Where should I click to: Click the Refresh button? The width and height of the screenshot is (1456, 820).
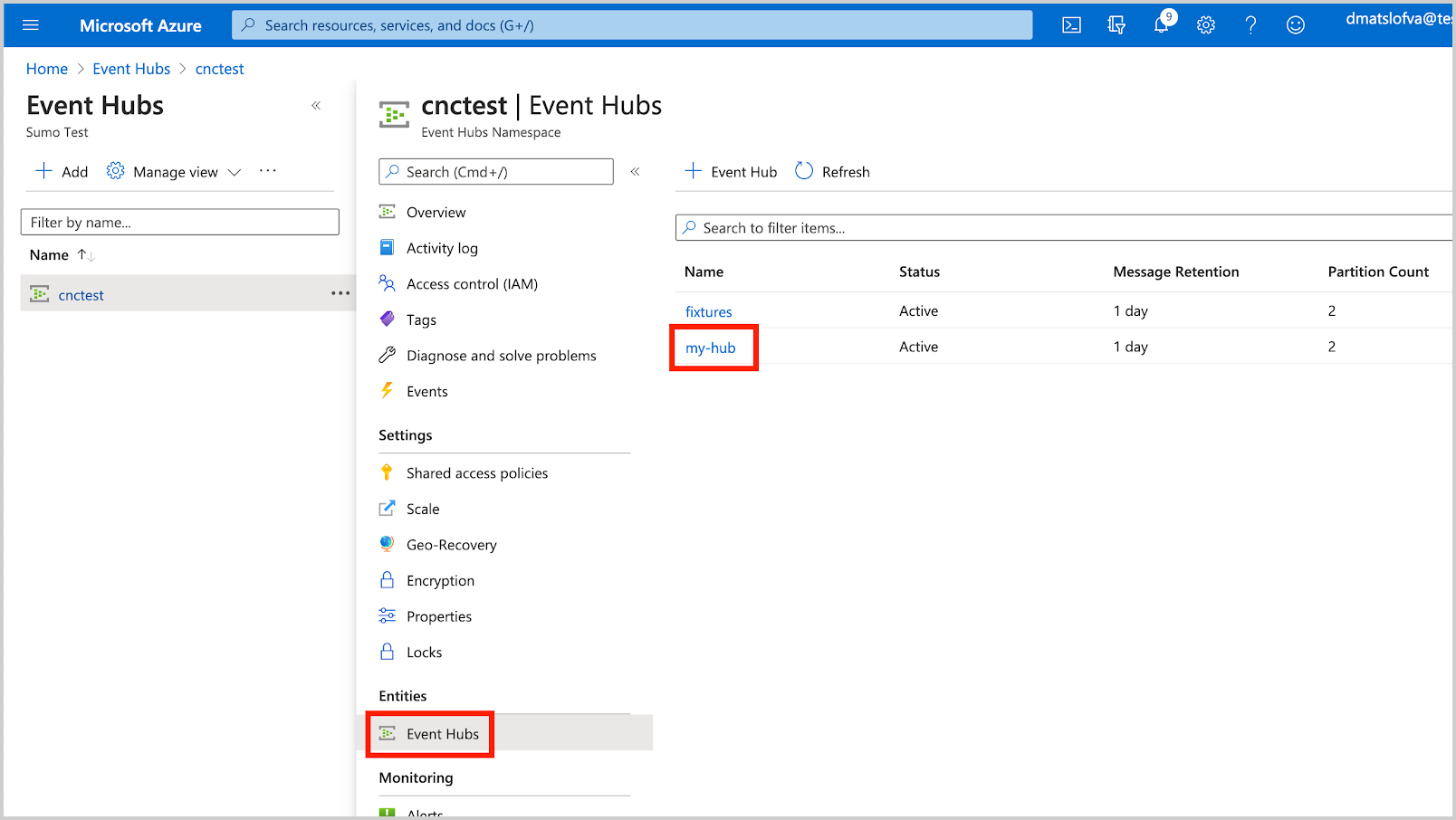click(832, 171)
